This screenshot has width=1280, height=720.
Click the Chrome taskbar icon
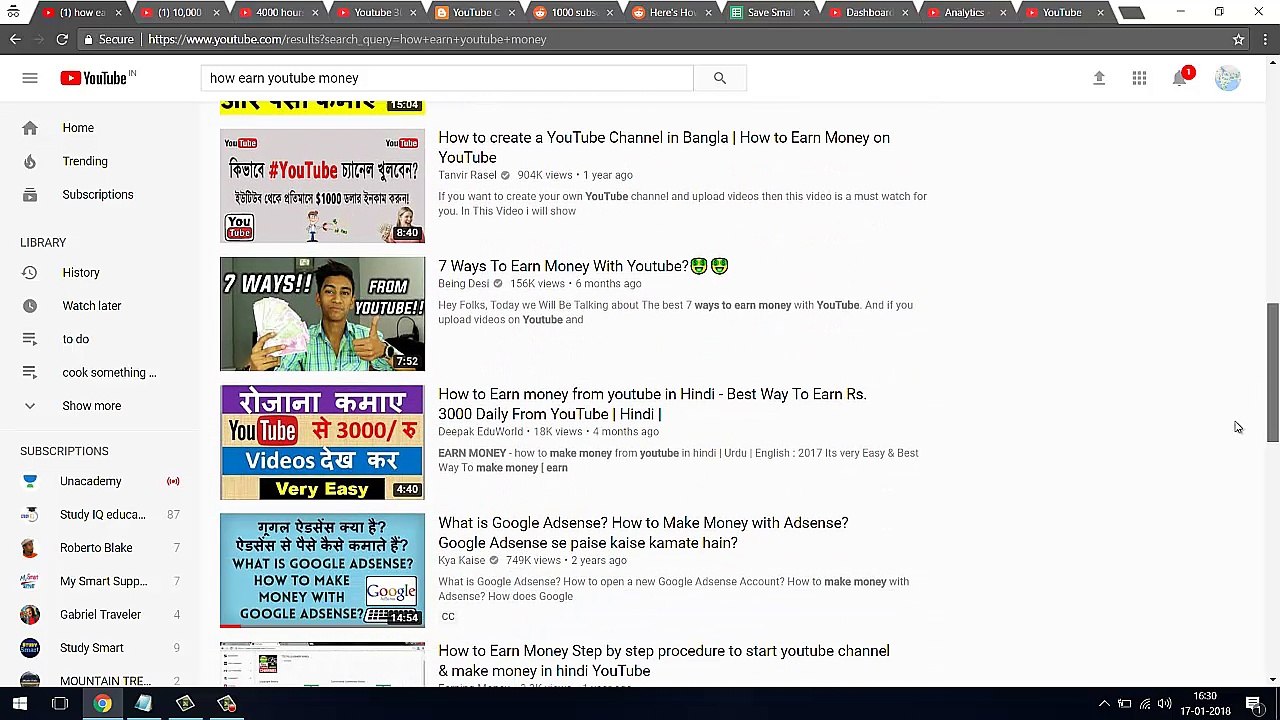[x=102, y=704]
